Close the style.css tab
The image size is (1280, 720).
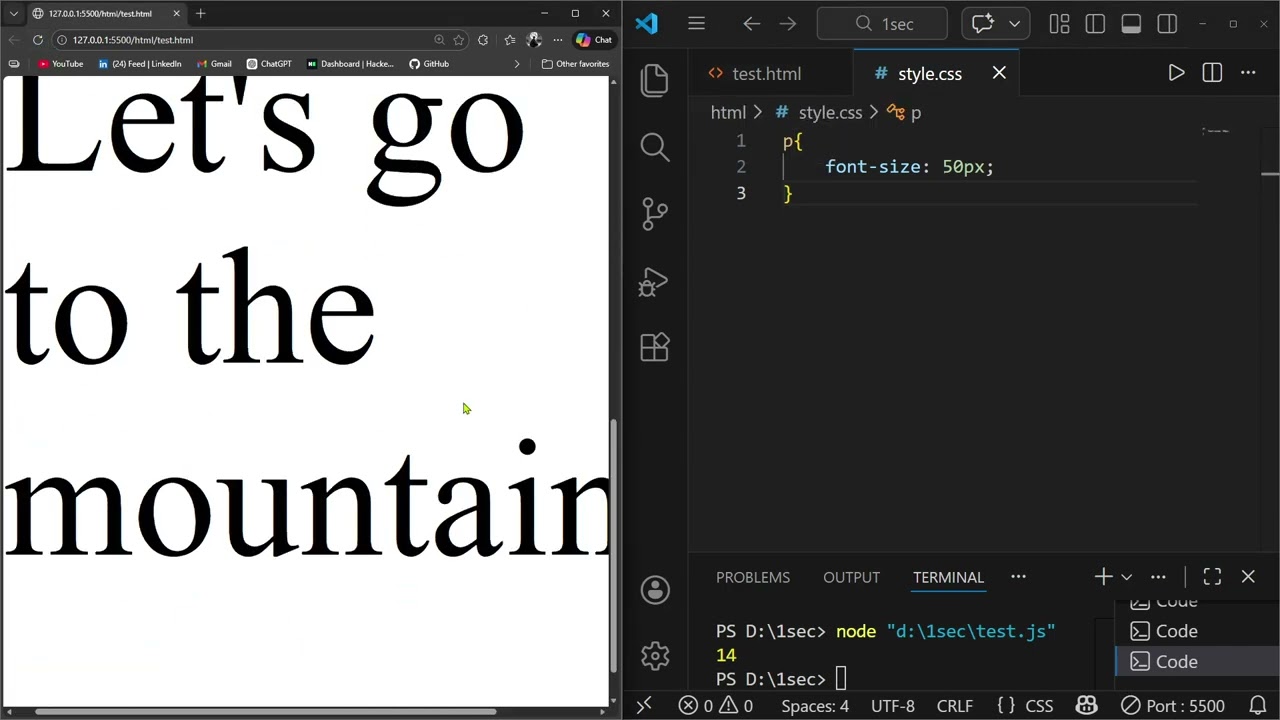(999, 73)
